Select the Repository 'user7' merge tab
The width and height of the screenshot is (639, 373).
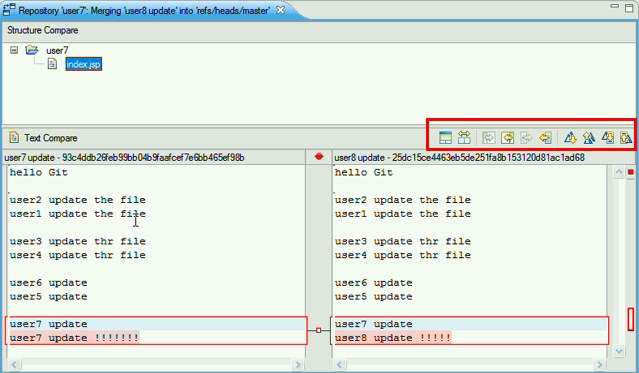pyautogui.click(x=144, y=11)
